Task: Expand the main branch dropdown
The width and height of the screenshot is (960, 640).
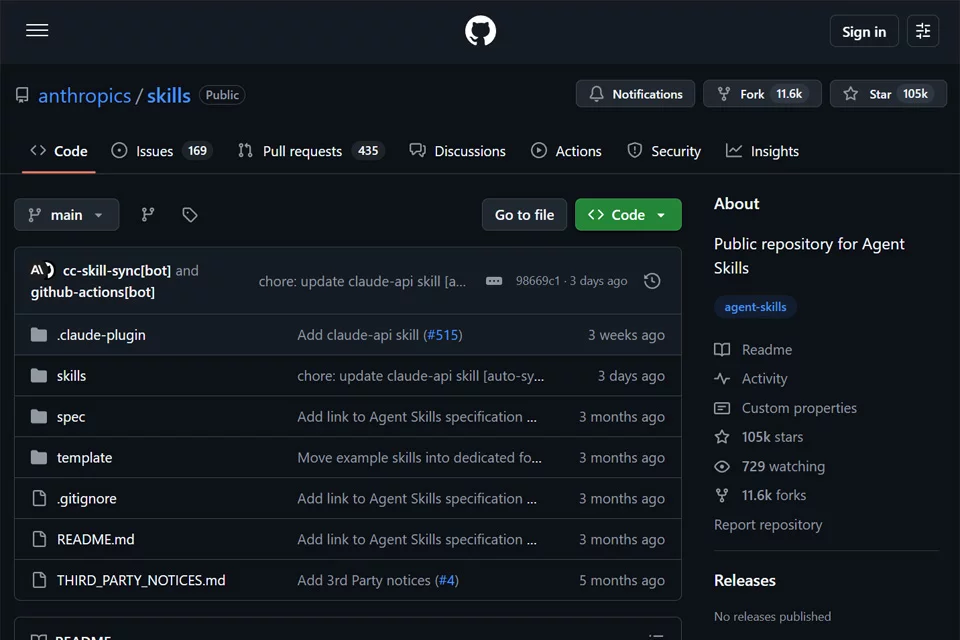Action: point(66,214)
